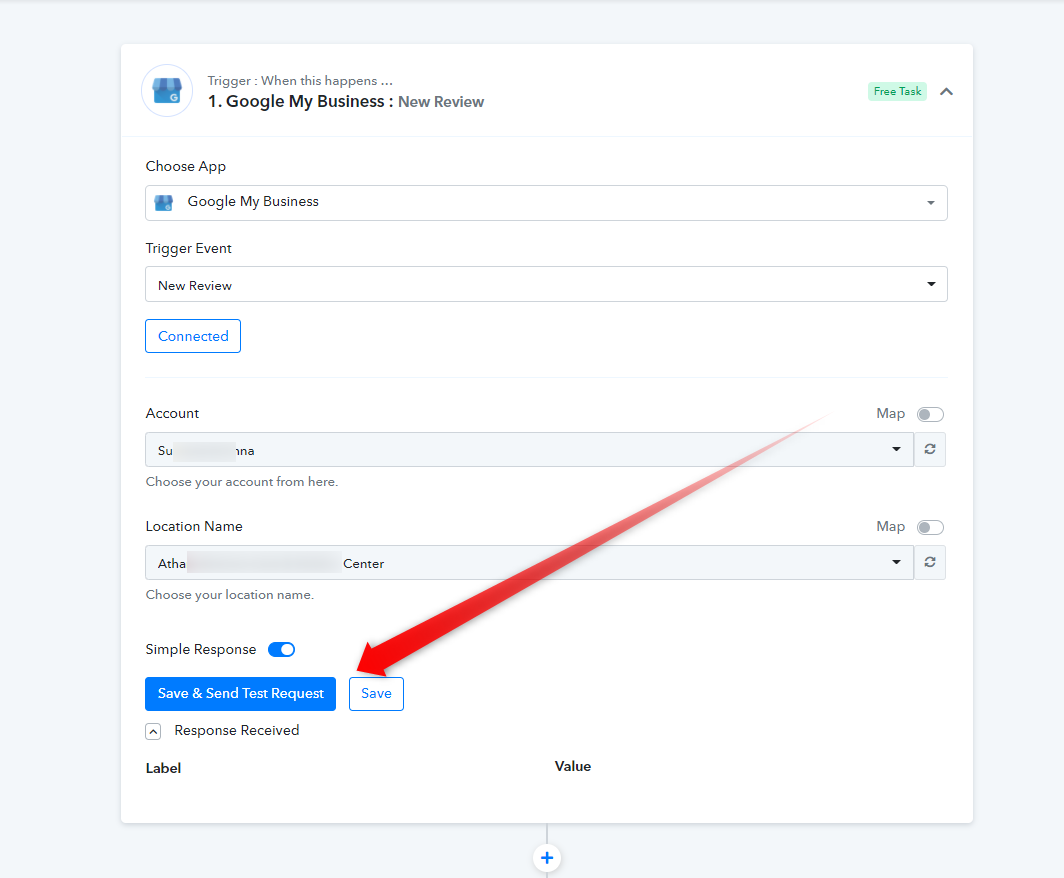
Task: Open the Location Name dropdown
Action: [529, 562]
